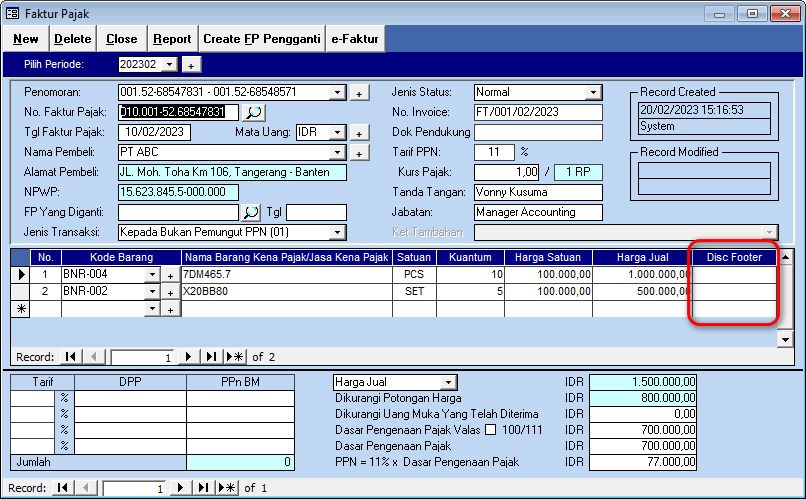Click magnifier icon beside FP Yang Diganti
The image size is (806, 499).
click(251, 212)
